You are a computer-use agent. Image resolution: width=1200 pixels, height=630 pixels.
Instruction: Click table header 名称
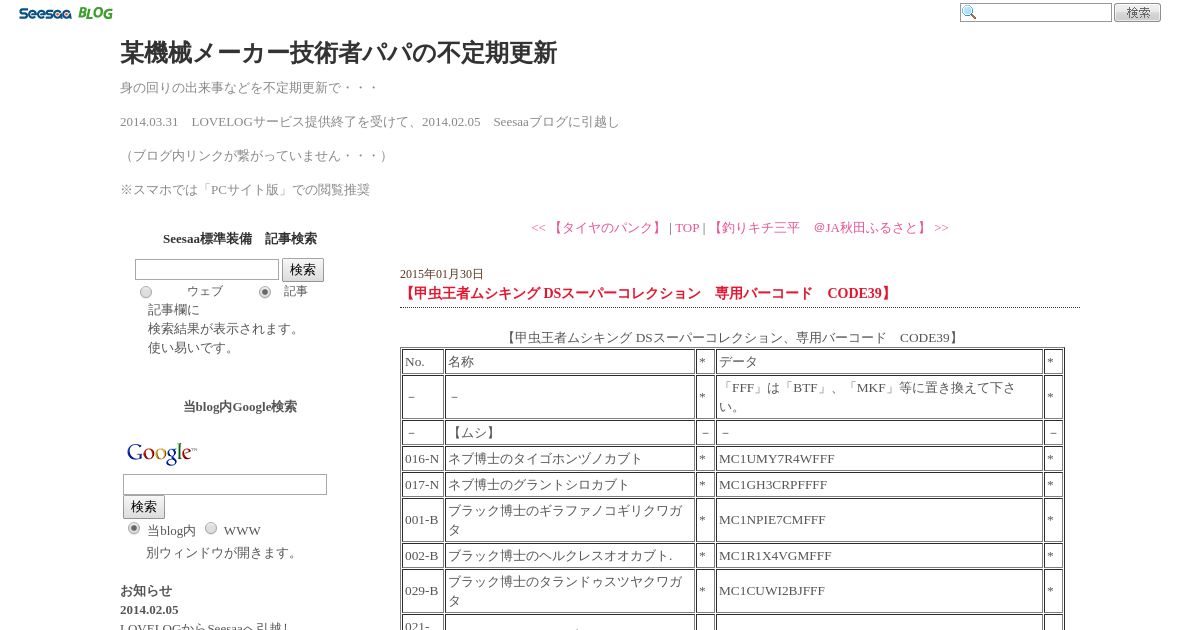[x=570, y=362]
